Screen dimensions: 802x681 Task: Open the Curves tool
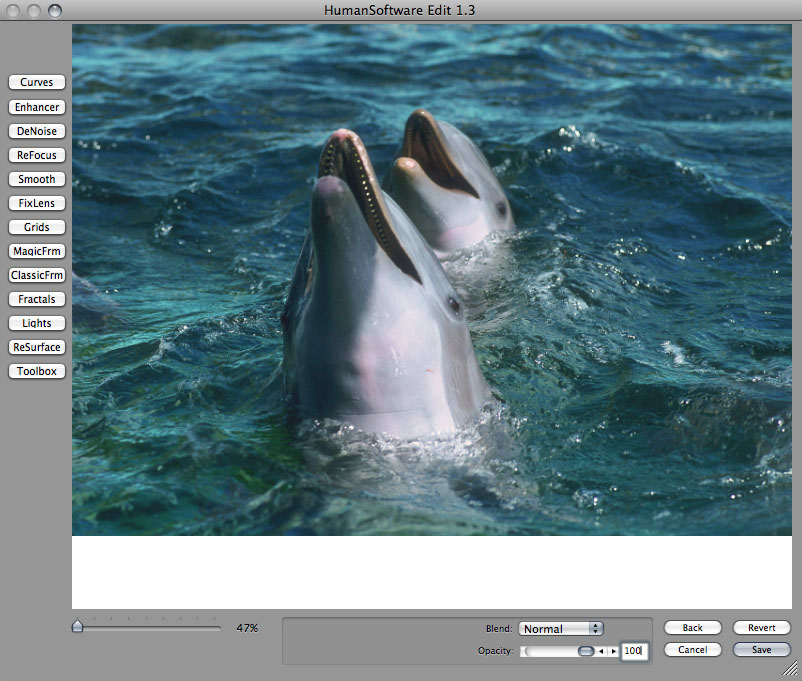pos(37,82)
